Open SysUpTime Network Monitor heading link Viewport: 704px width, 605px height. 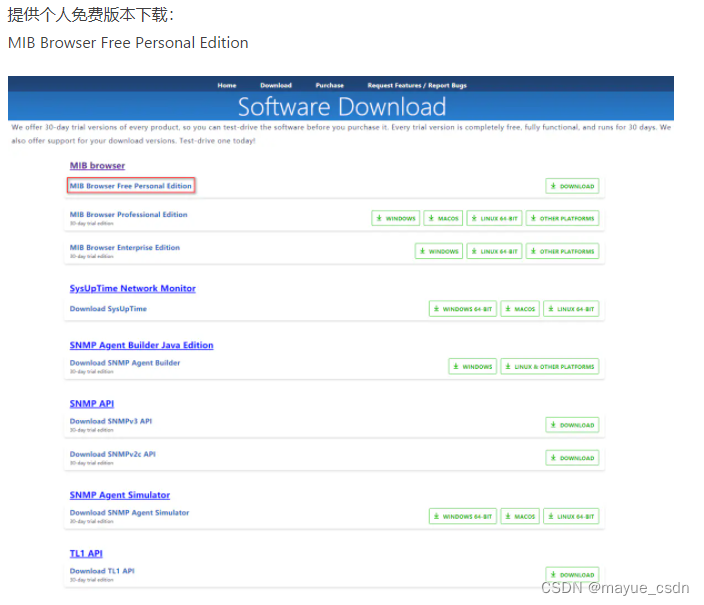(132, 288)
